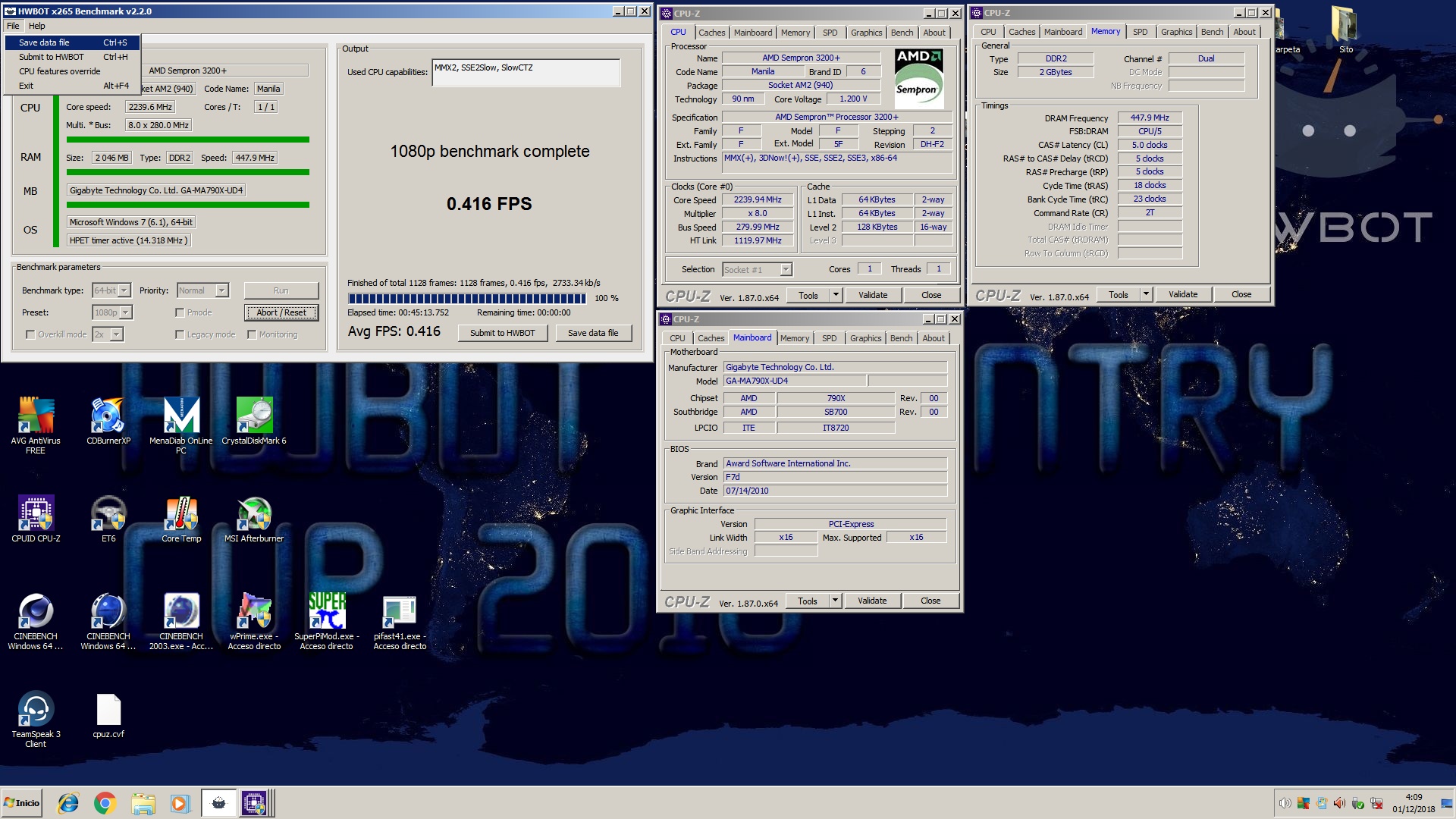Open CPUID CPU-Z desktop icon

pyautogui.click(x=36, y=519)
